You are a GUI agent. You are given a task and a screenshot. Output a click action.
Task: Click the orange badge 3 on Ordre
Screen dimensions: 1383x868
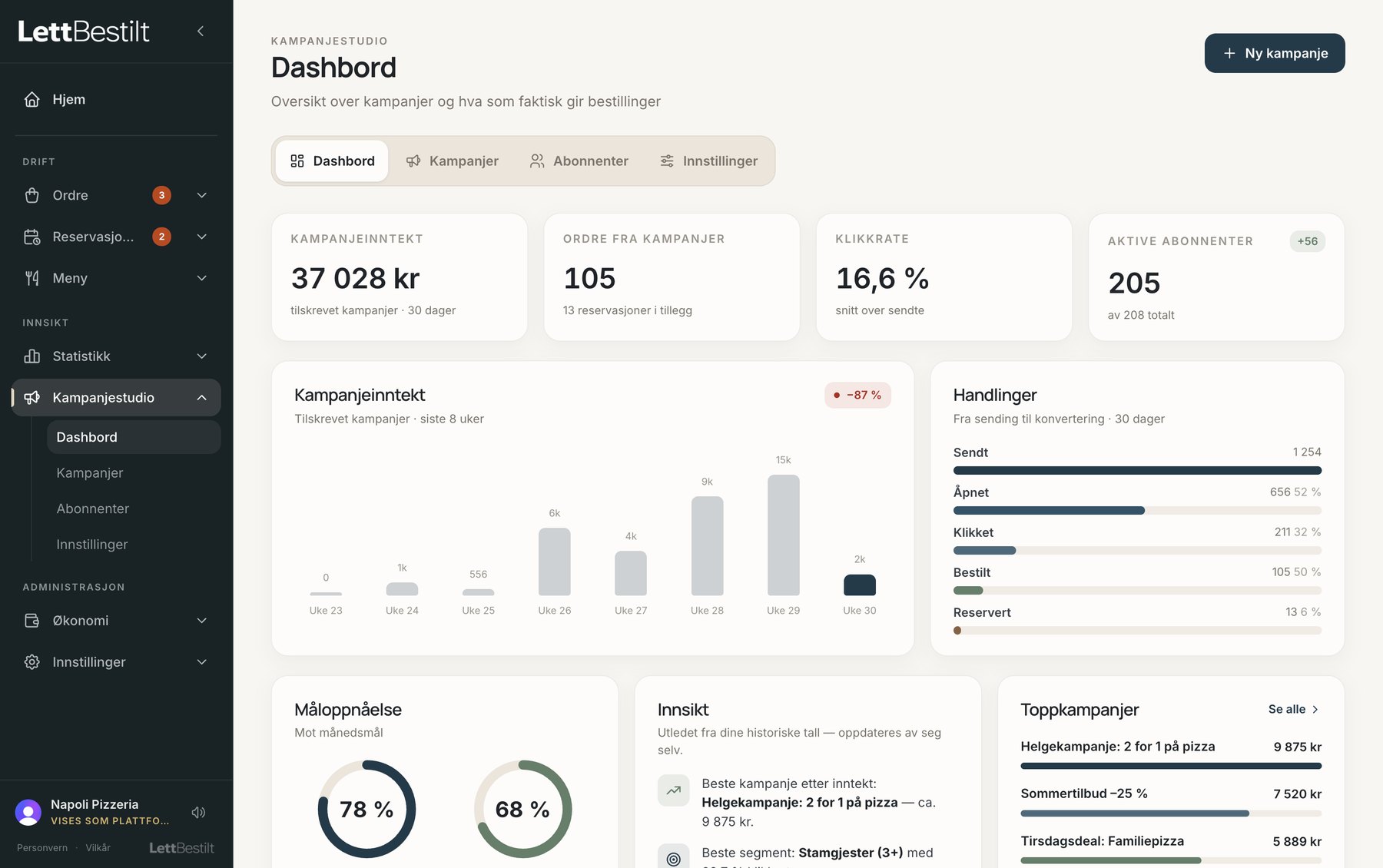161,195
